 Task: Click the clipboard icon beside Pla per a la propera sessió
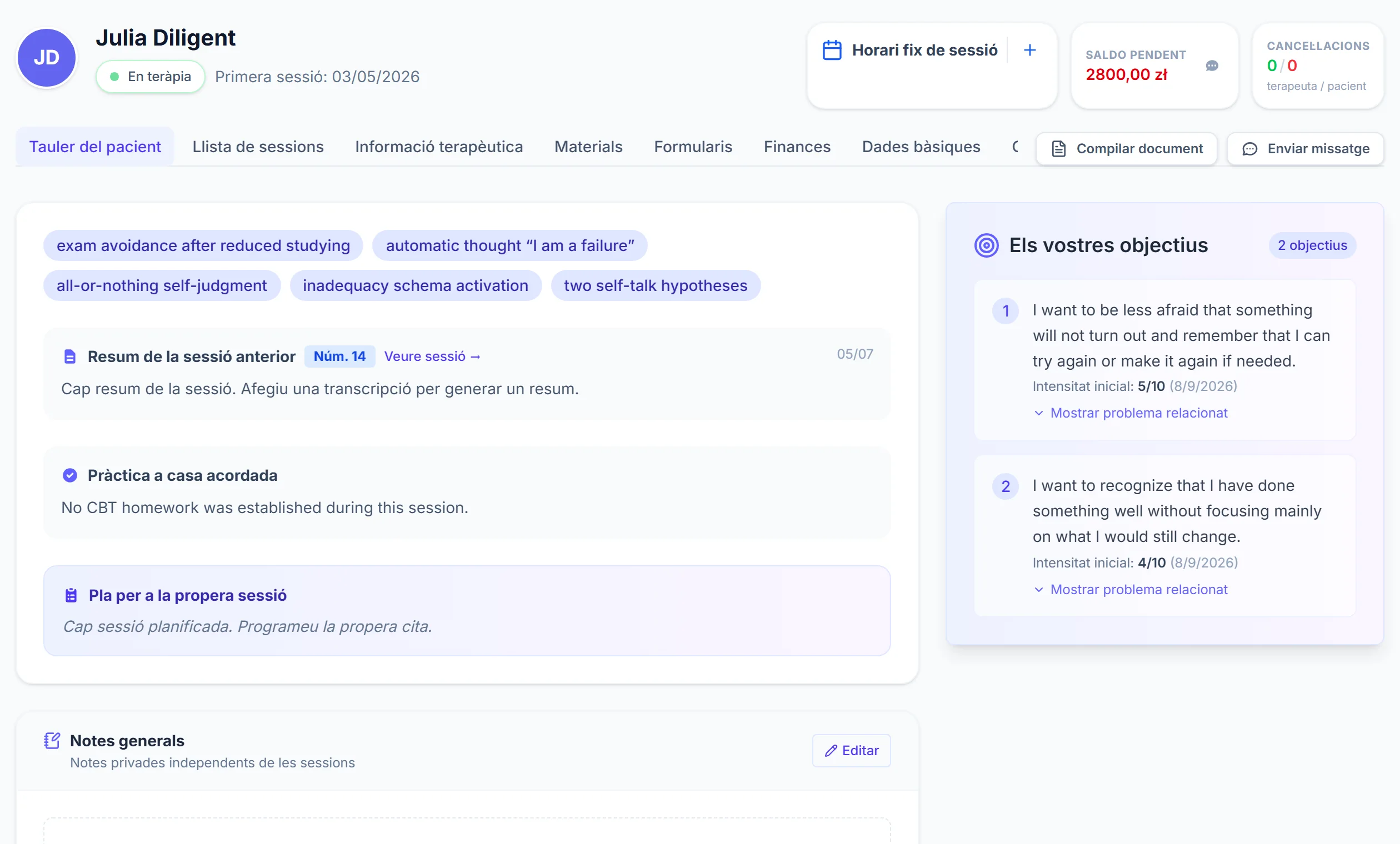(71, 595)
